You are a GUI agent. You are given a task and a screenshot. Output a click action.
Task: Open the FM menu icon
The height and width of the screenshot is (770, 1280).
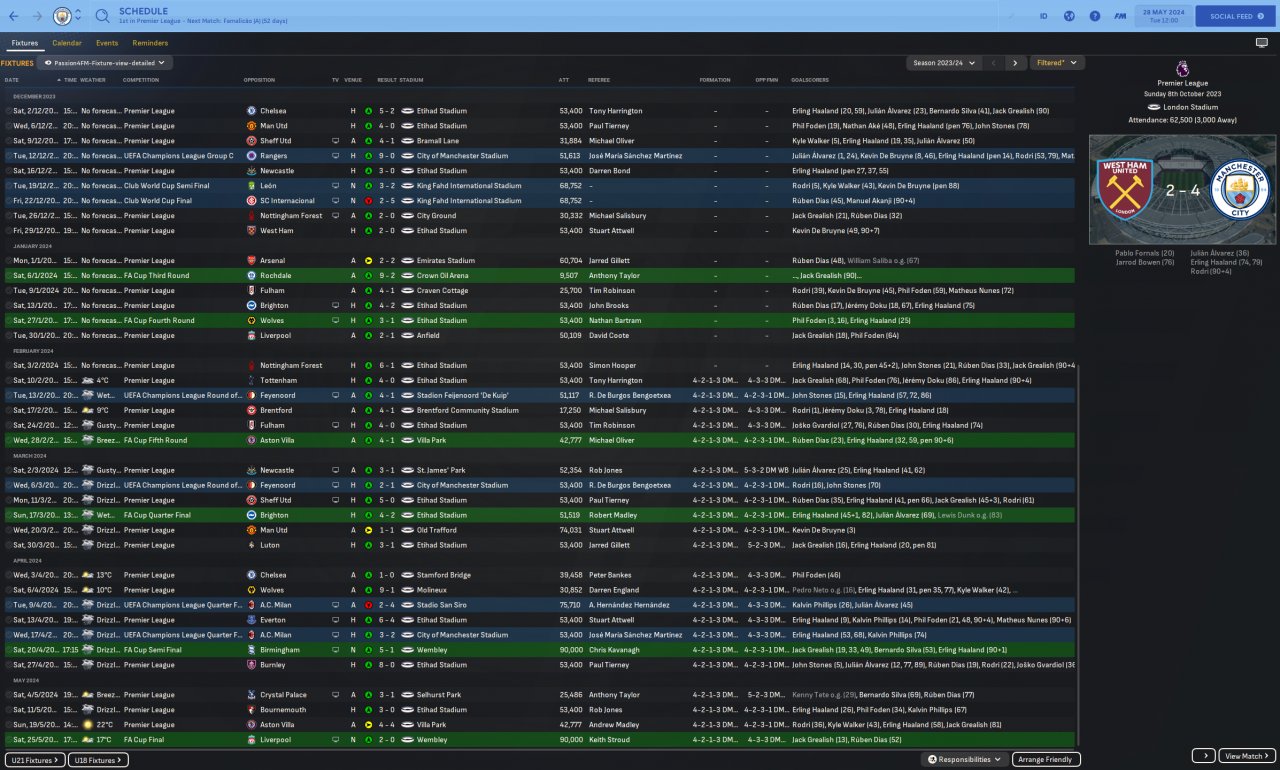[x=1121, y=16]
